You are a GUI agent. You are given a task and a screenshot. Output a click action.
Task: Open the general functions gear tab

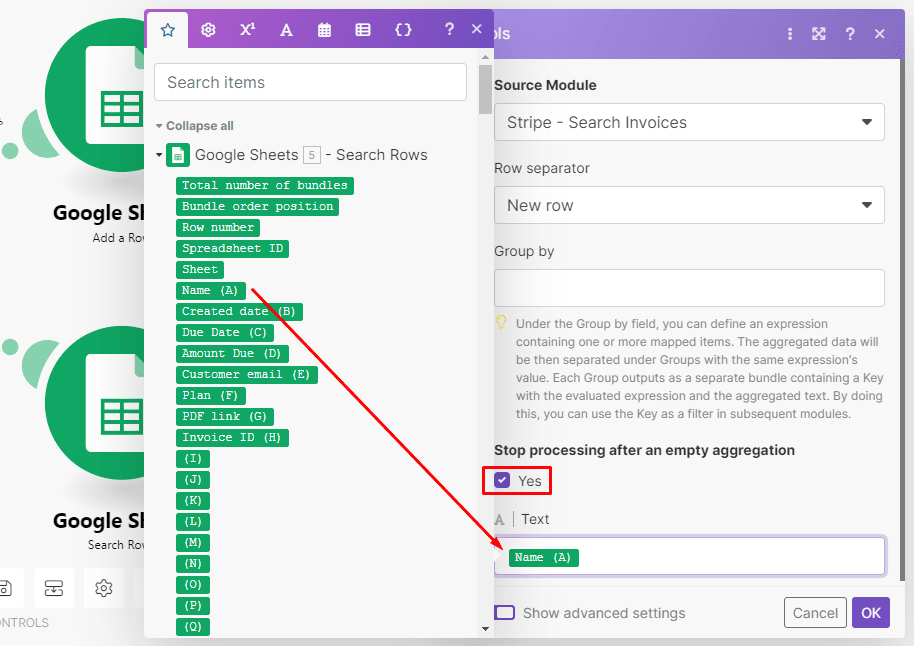coord(208,30)
